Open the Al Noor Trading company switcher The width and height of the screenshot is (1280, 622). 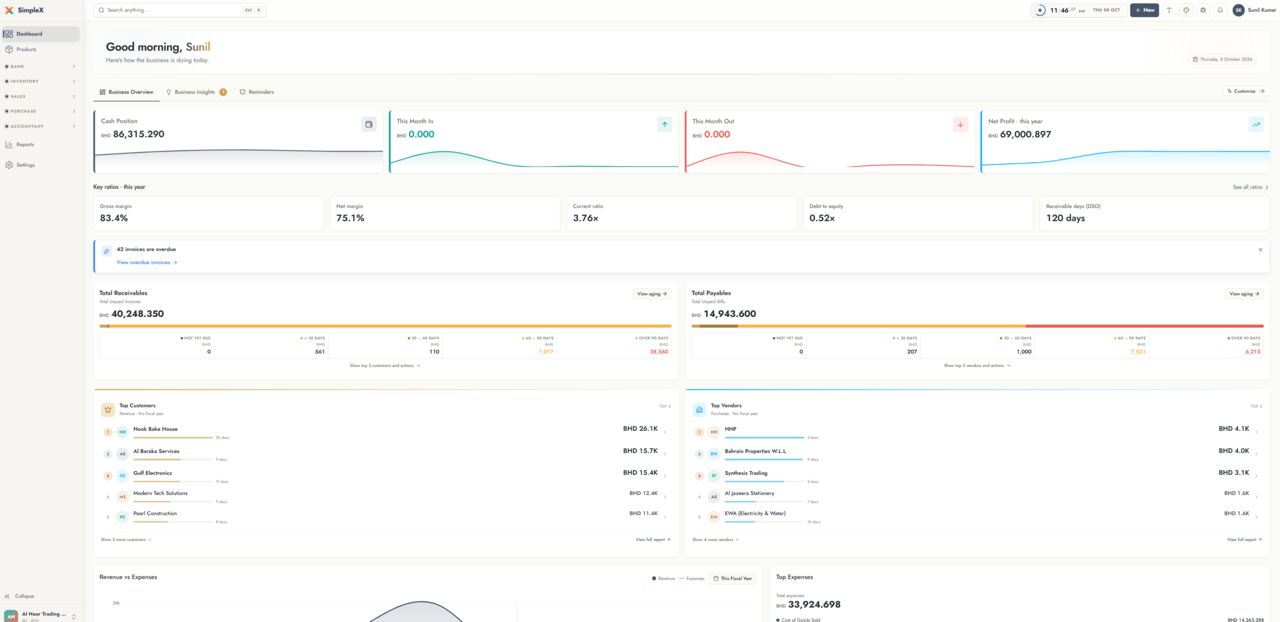(41, 615)
